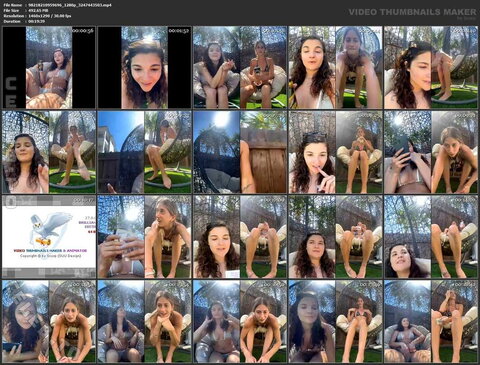
Task: Click the File Size line in the header
Action: 26,10
